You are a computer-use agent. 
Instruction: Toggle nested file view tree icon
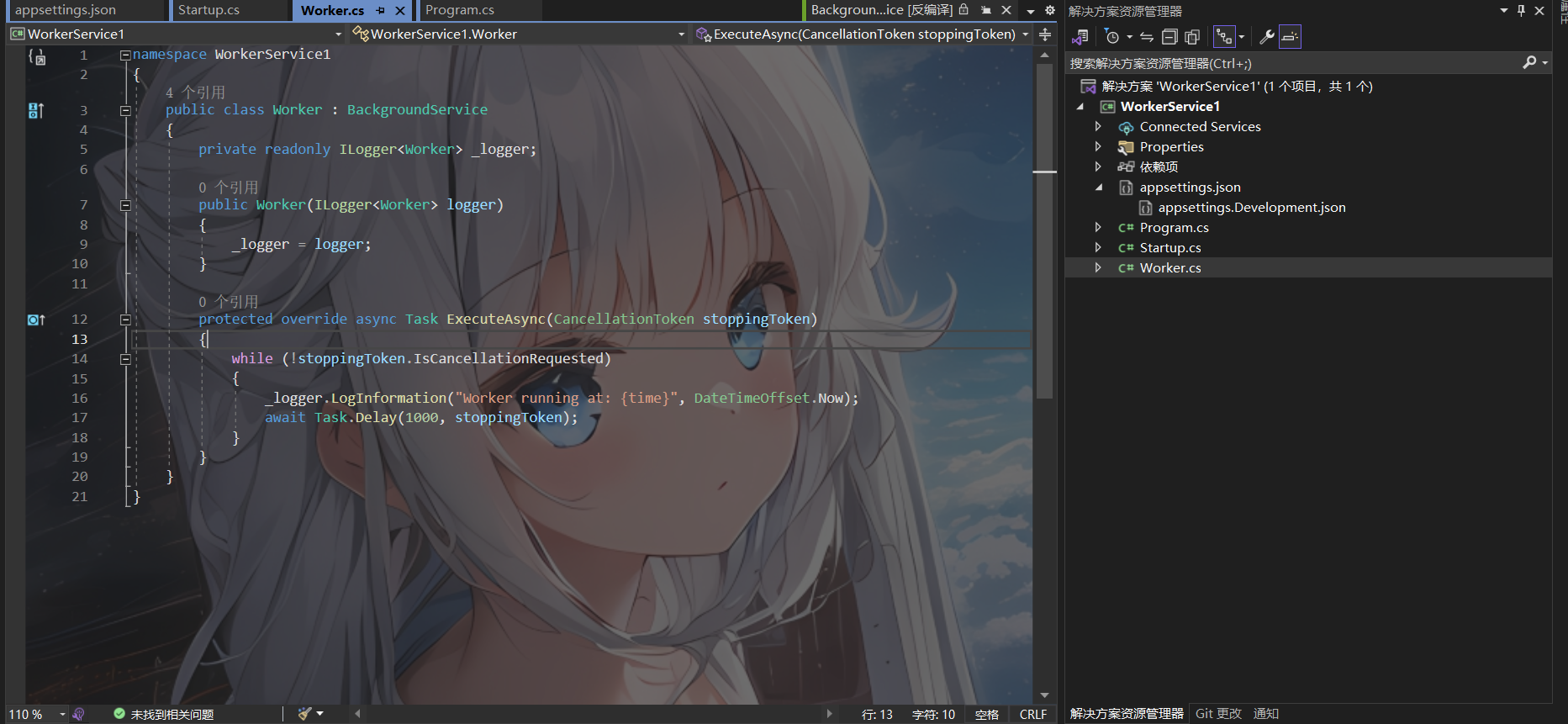click(x=1224, y=36)
